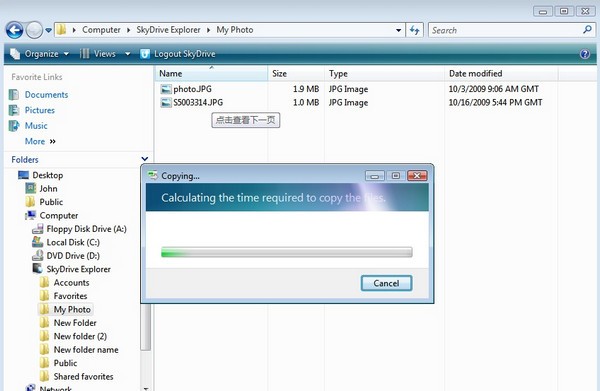Viewport: 600px width, 391px height.
Task: Open New folder name in the tree
Action: (x=86, y=349)
